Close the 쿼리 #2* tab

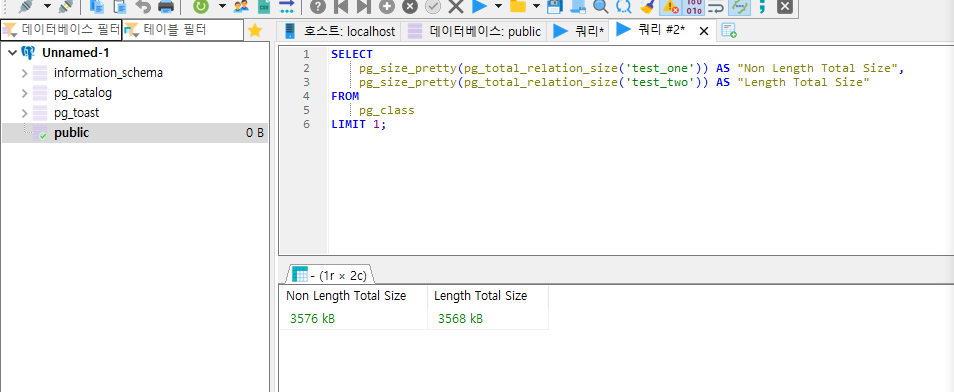(x=703, y=31)
